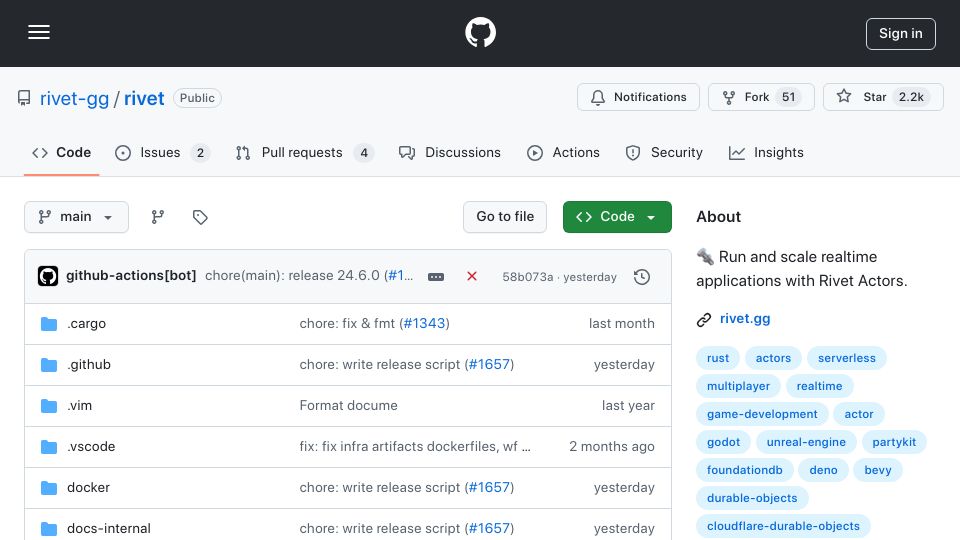This screenshot has height=540, width=960.
Task: Click the .github folder icon
Action: coord(49,365)
